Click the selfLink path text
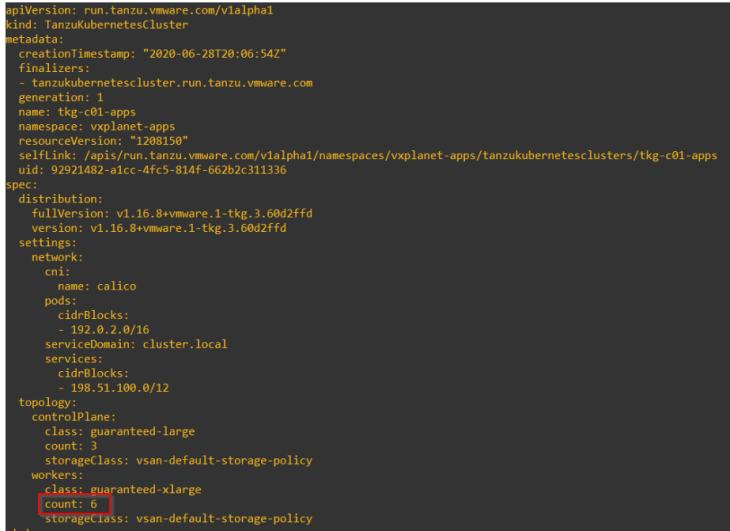Image resolution: width=730 pixels, height=531 pixels. pos(400,155)
